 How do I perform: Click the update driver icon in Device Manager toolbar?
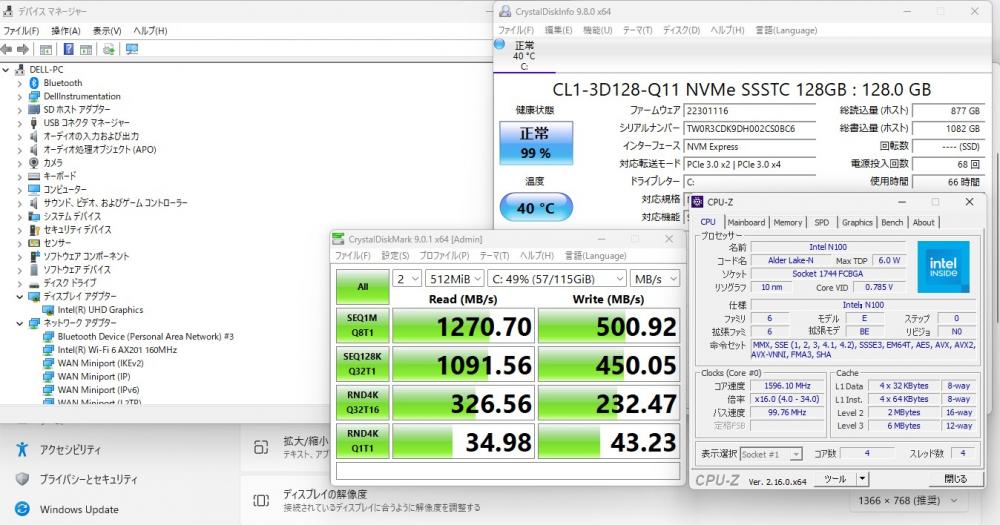click(109, 49)
